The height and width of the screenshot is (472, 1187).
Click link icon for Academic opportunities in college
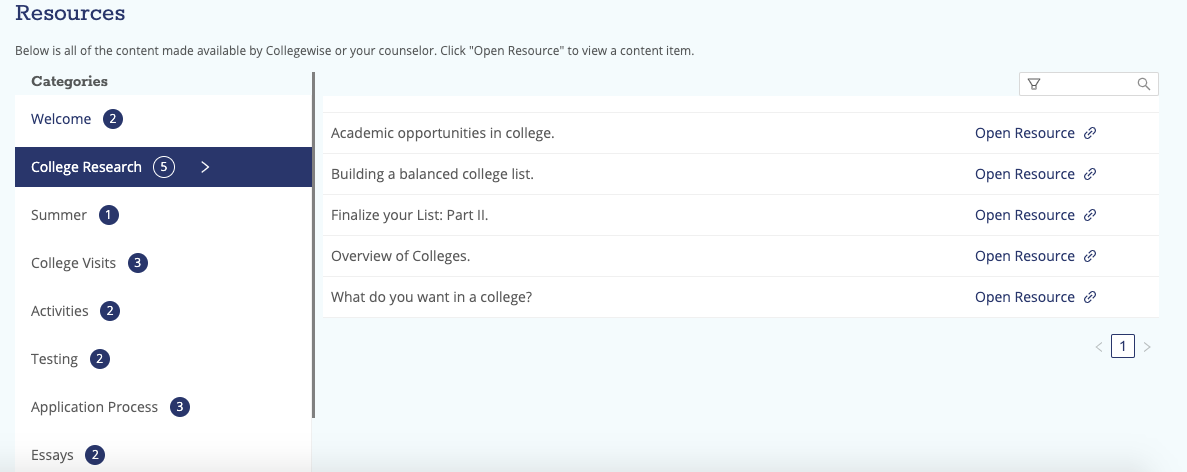point(1090,133)
